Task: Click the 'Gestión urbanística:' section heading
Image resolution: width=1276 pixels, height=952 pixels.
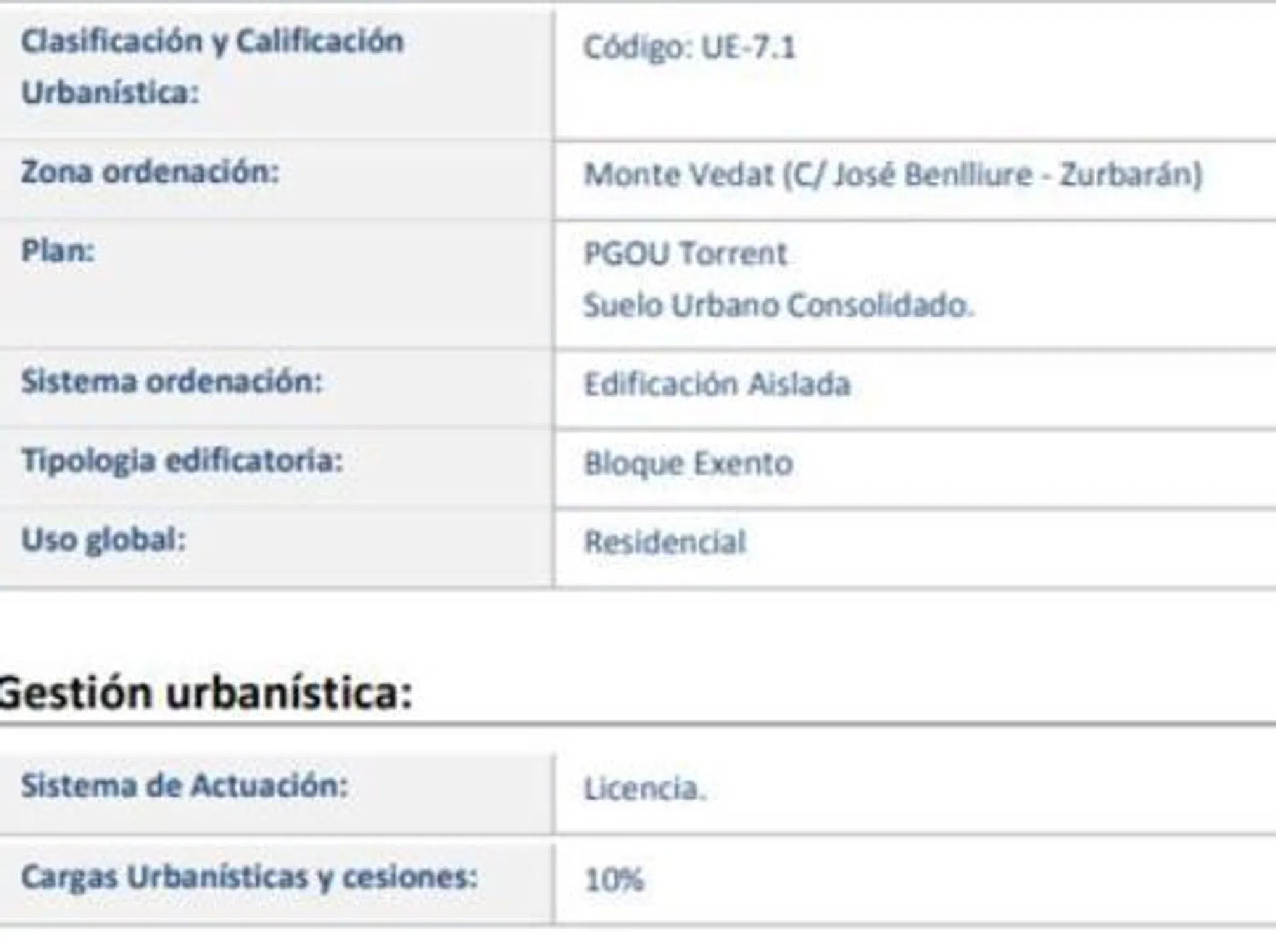Action: [x=206, y=692]
